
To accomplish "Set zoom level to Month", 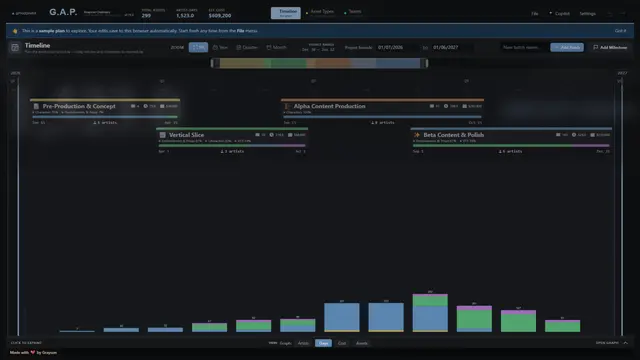I will (277, 47).
